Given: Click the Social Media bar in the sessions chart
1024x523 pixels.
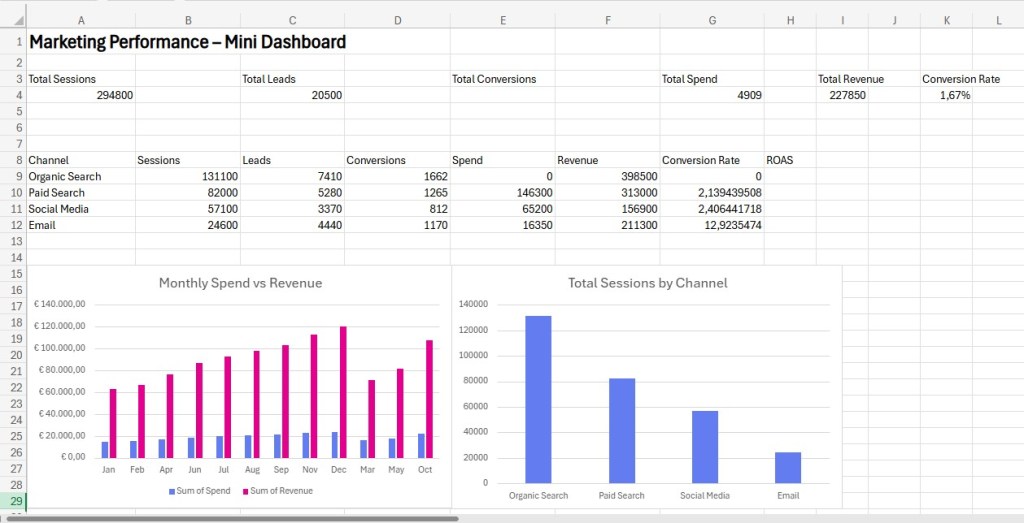Looking at the screenshot, I should click(x=705, y=447).
